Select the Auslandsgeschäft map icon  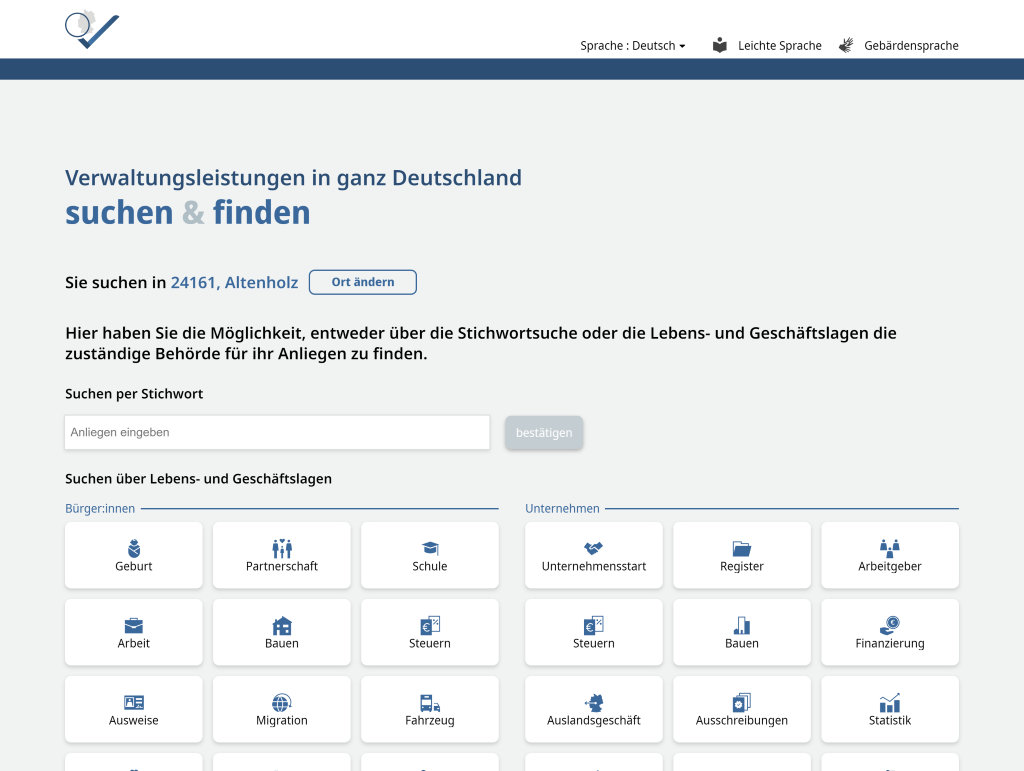[x=594, y=702]
